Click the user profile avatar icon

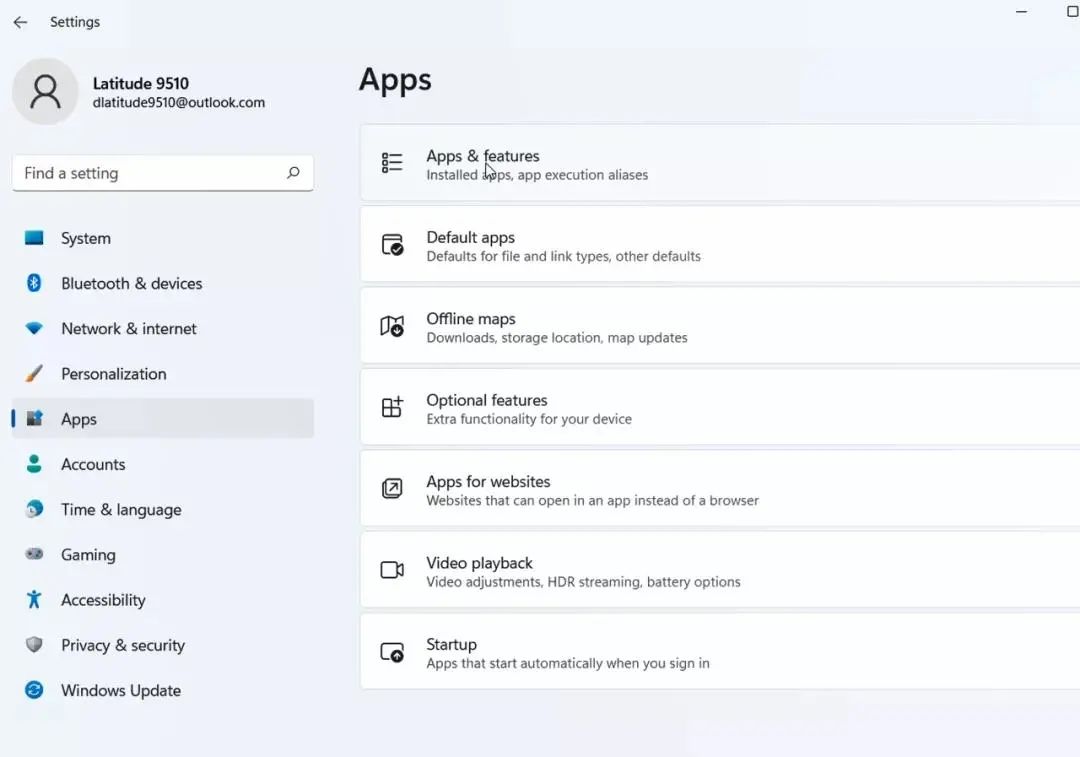click(45, 92)
